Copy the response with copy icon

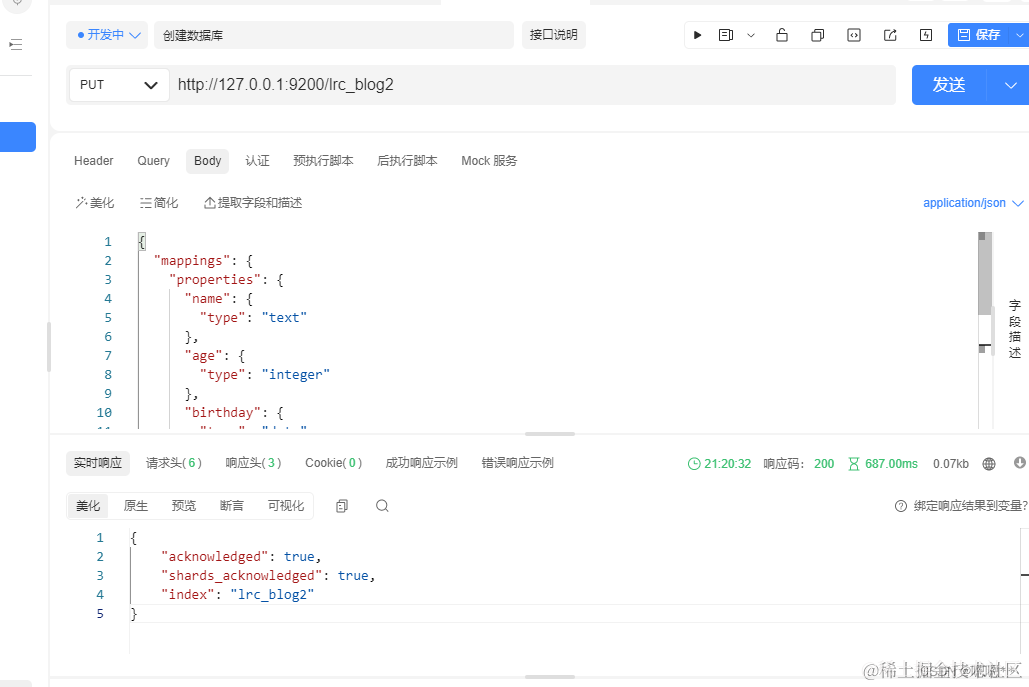(342, 506)
